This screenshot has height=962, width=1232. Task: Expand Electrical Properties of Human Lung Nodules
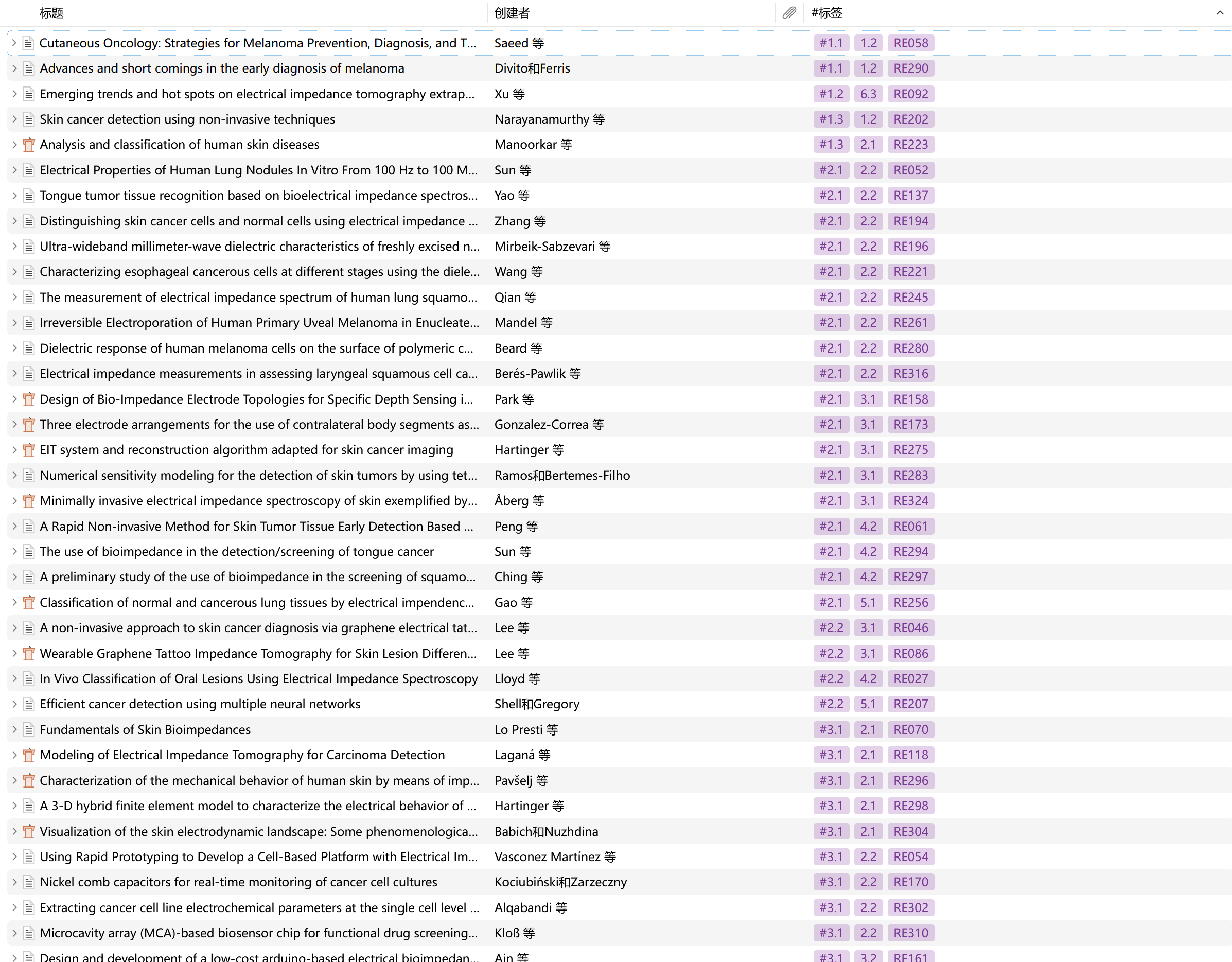(x=14, y=170)
